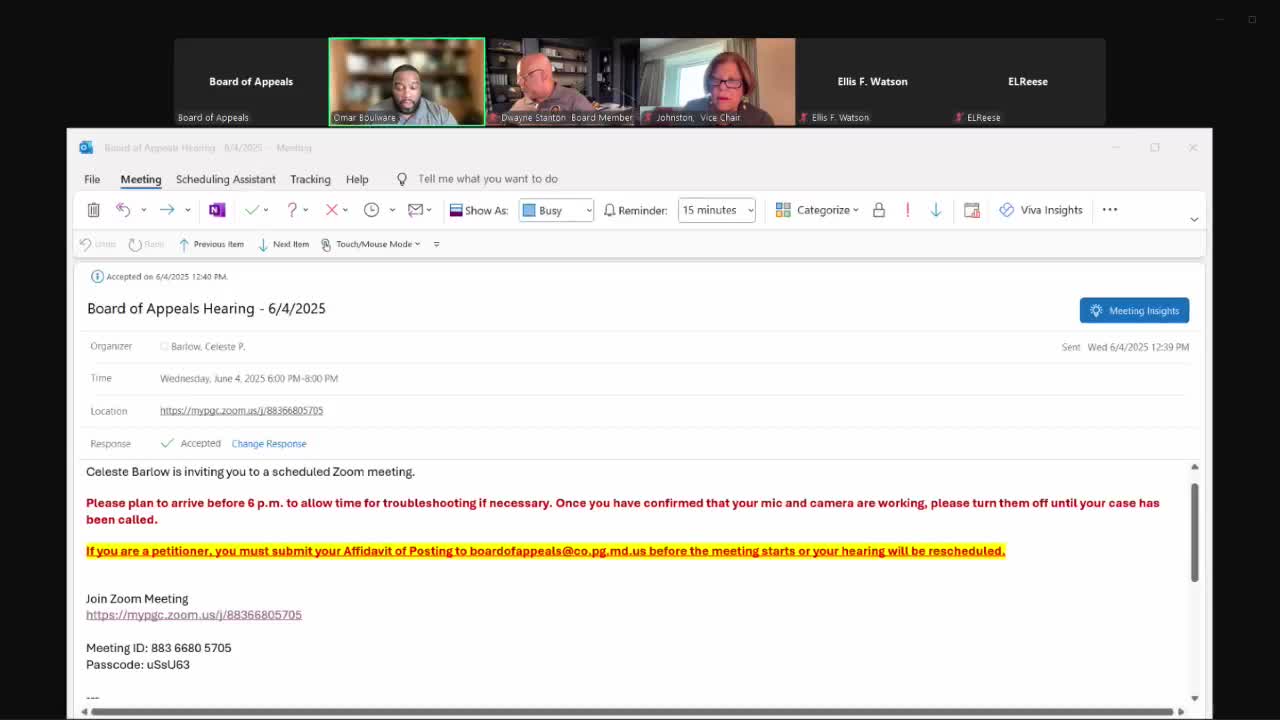
Task: Select Omar Boulware's video thumbnail
Action: [x=407, y=82]
